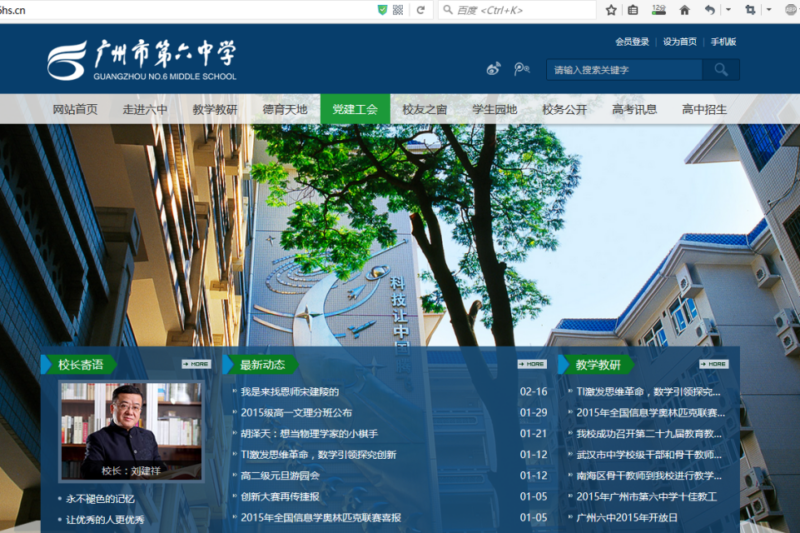The image size is (800, 533).
Task: Submit site search with magnifier button
Action: [720, 70]
